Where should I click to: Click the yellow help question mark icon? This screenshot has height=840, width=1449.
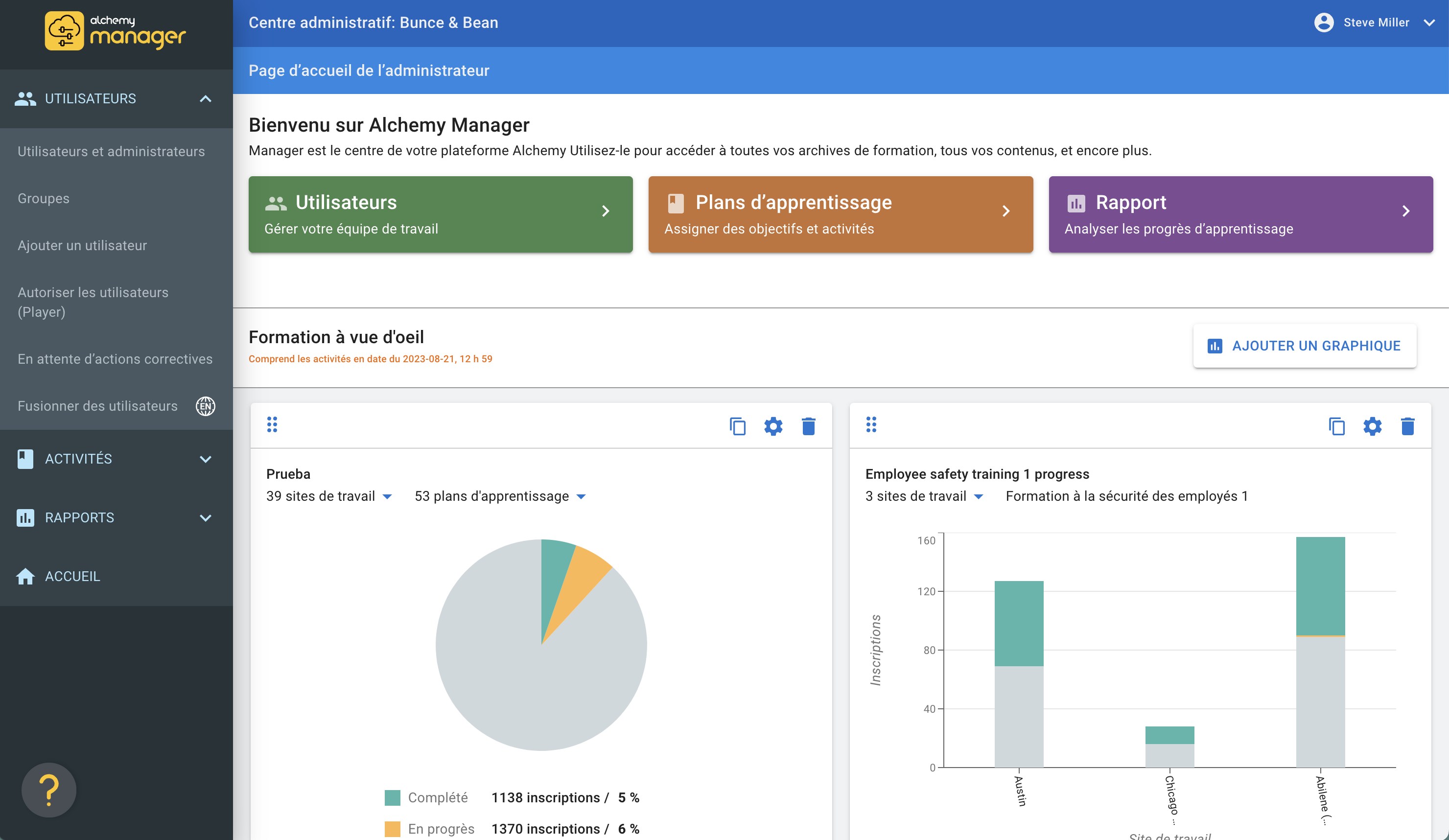click(x=49, y=790)
